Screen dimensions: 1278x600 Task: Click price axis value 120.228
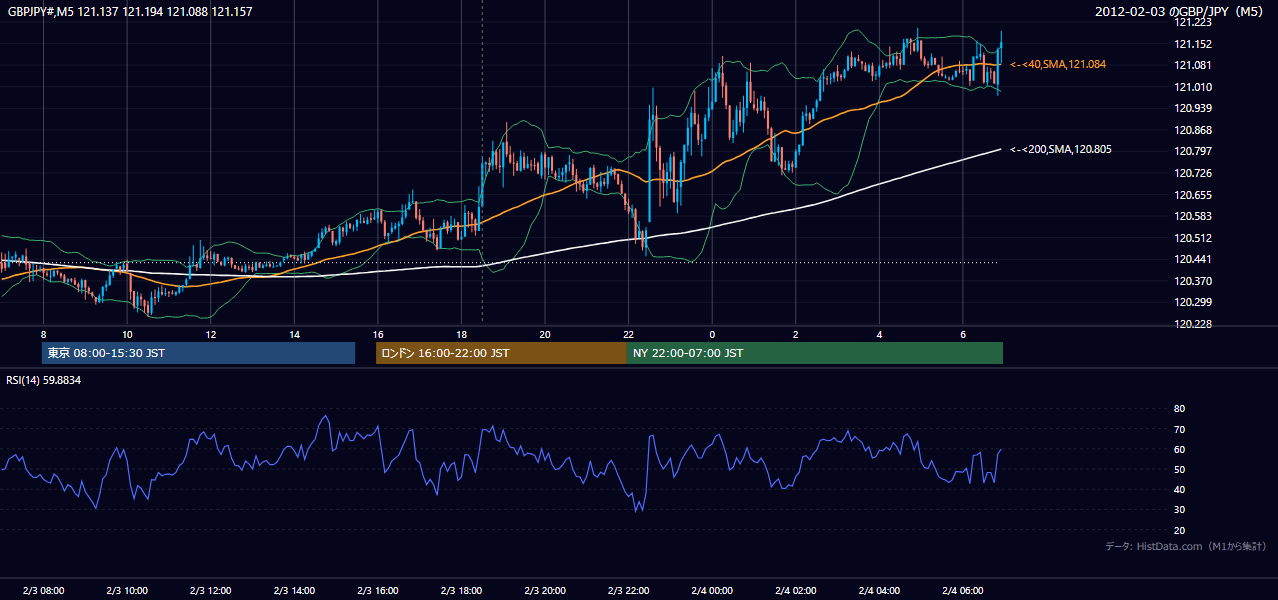pyautogui.click(x=1193, y=324)
